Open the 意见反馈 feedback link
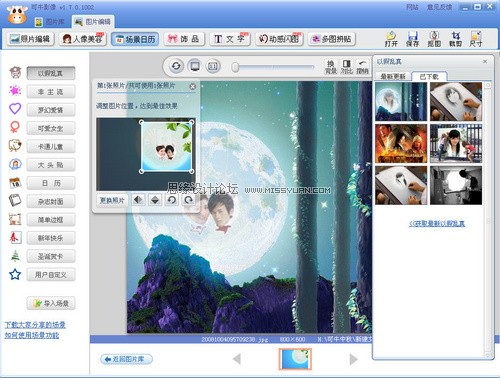Viewport: 500px width, 378px height. 440,7
